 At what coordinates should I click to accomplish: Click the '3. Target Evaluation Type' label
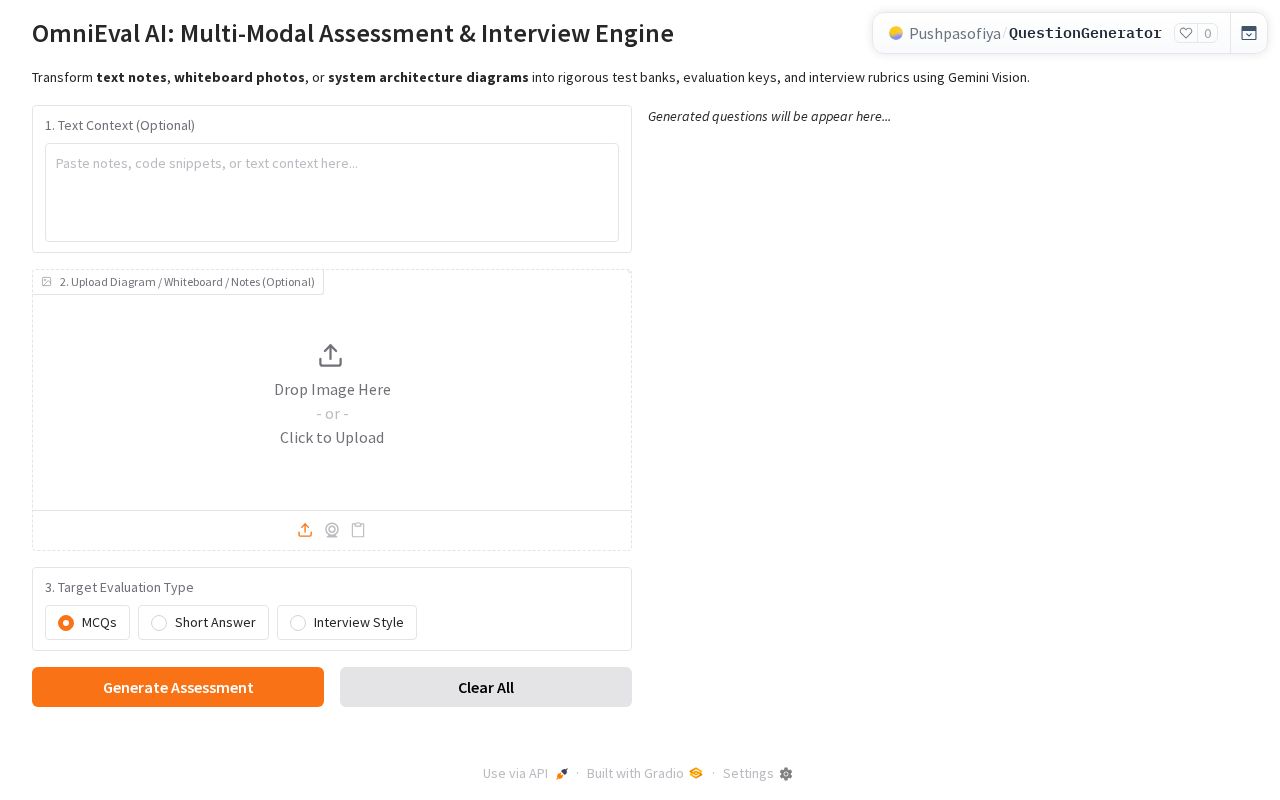[x=119, y=587]
